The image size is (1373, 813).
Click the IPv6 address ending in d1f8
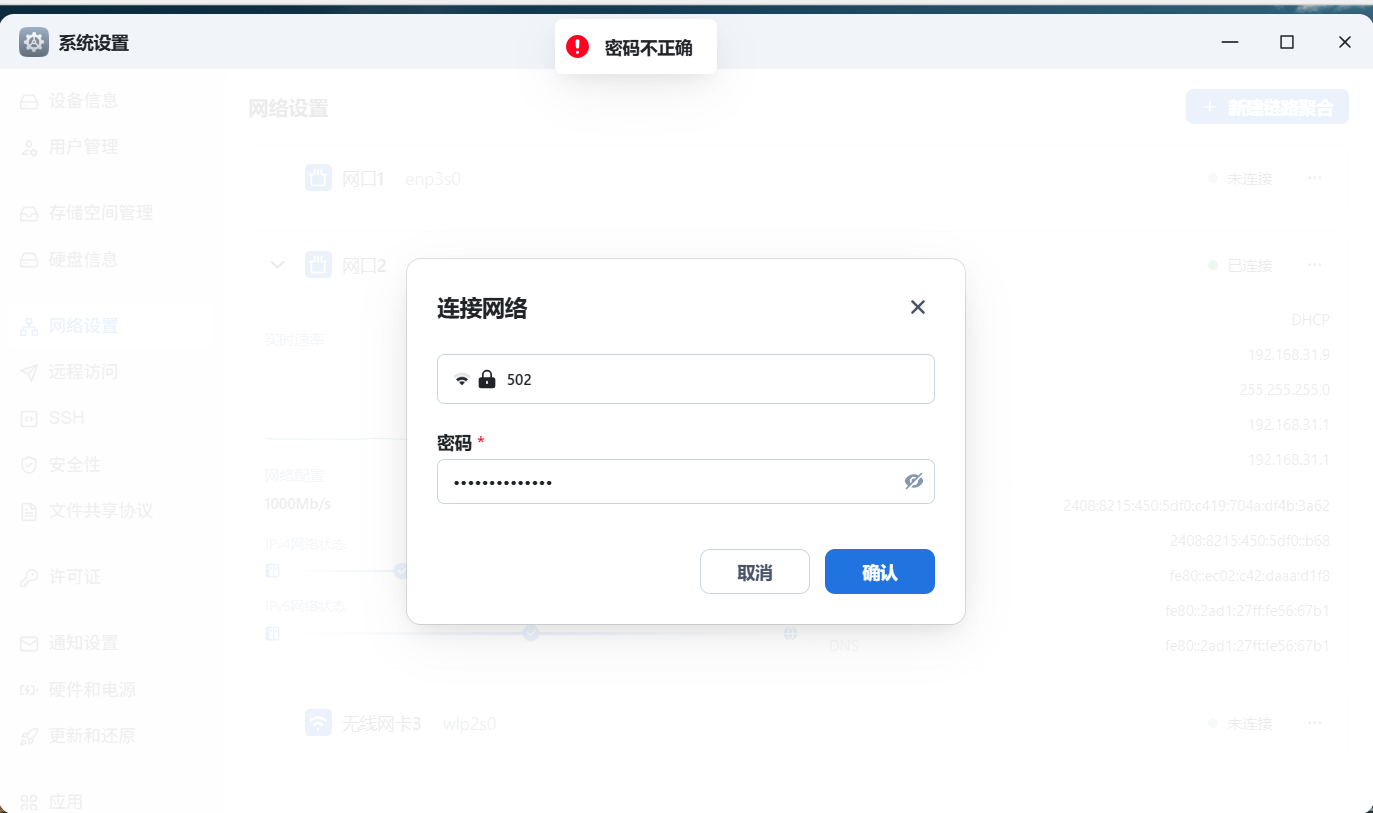(1249, 576)
